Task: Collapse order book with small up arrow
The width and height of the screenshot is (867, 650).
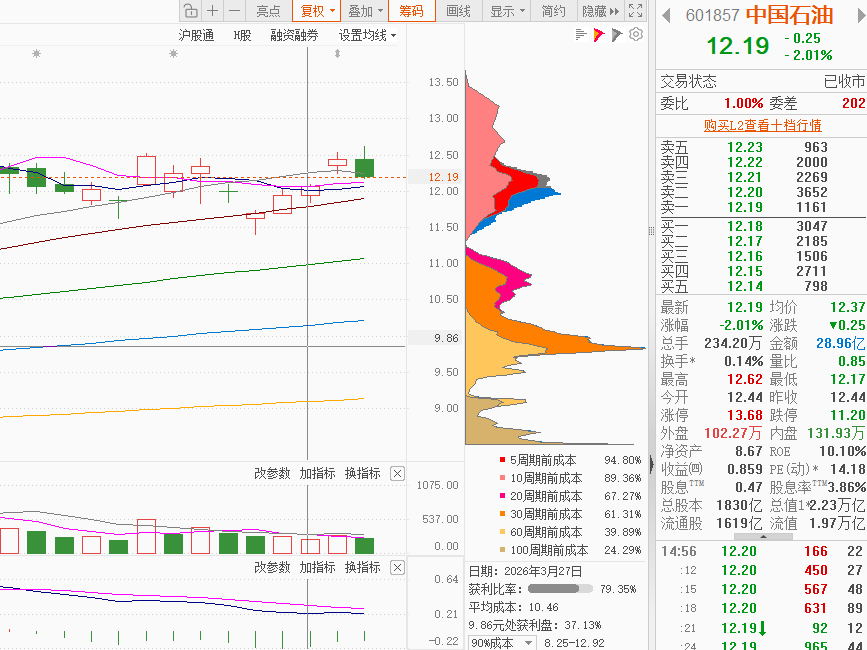Action: tap(763, 537)
